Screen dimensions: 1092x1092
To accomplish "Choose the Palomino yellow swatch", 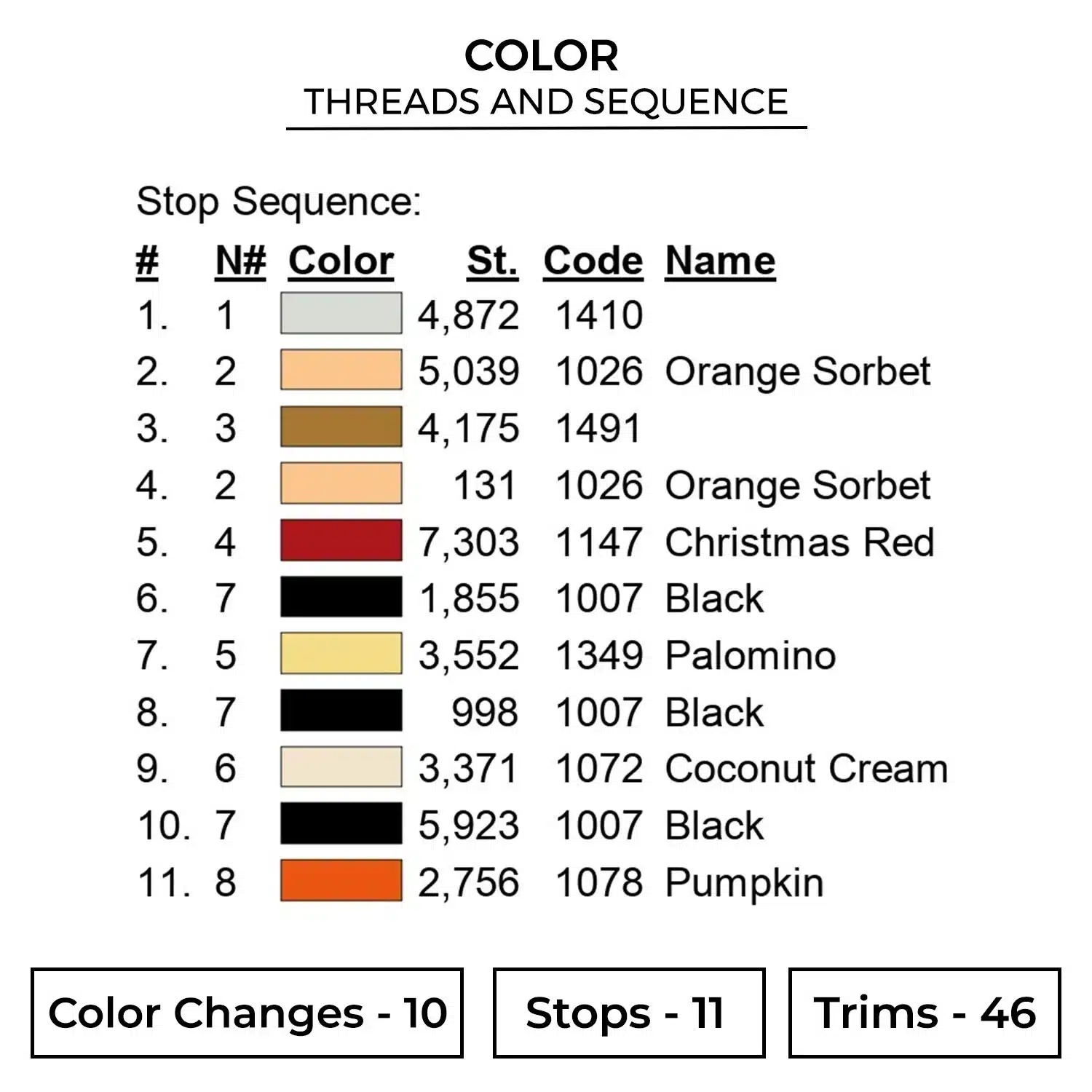I will (341, 654).
